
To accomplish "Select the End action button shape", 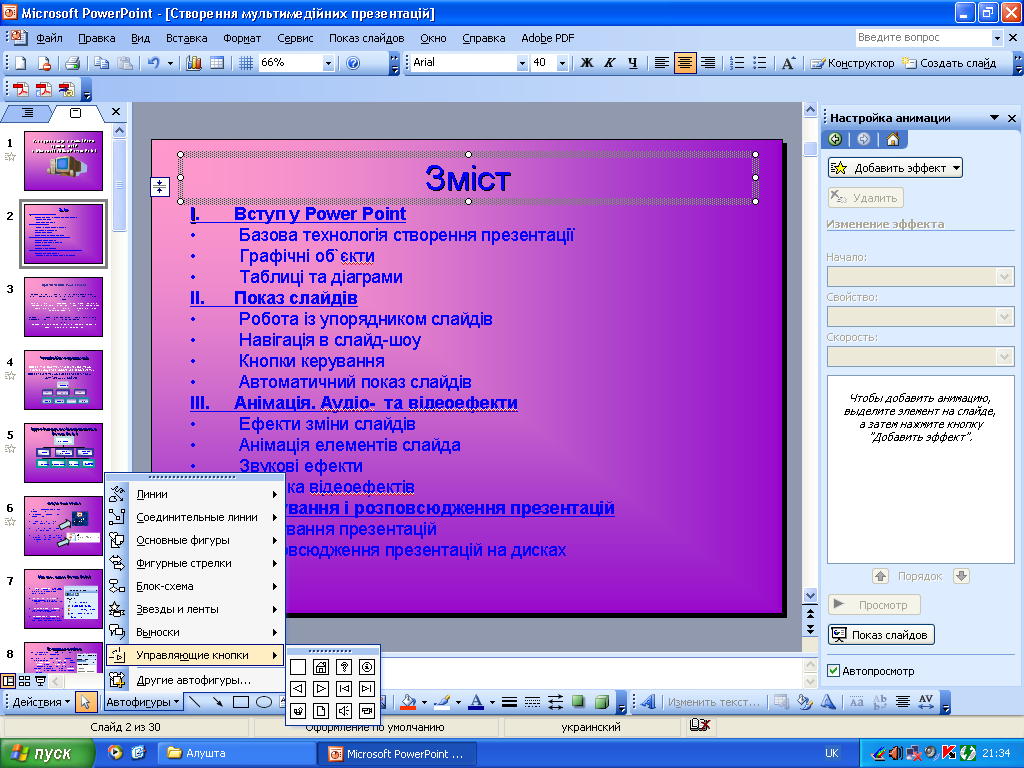I will pos(367,688).
